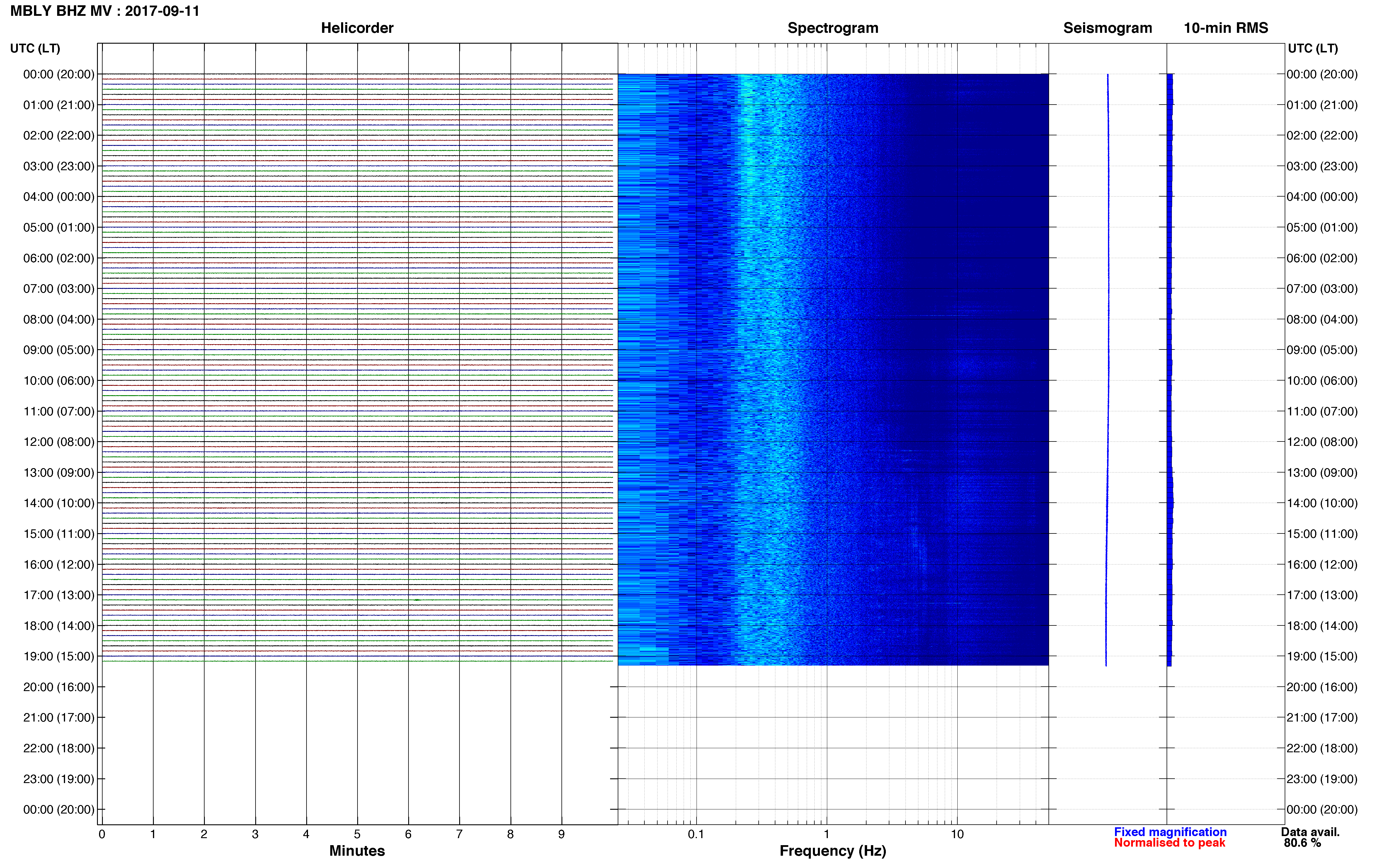Click the 1 Hz frequency tick label

pos(826,835)
